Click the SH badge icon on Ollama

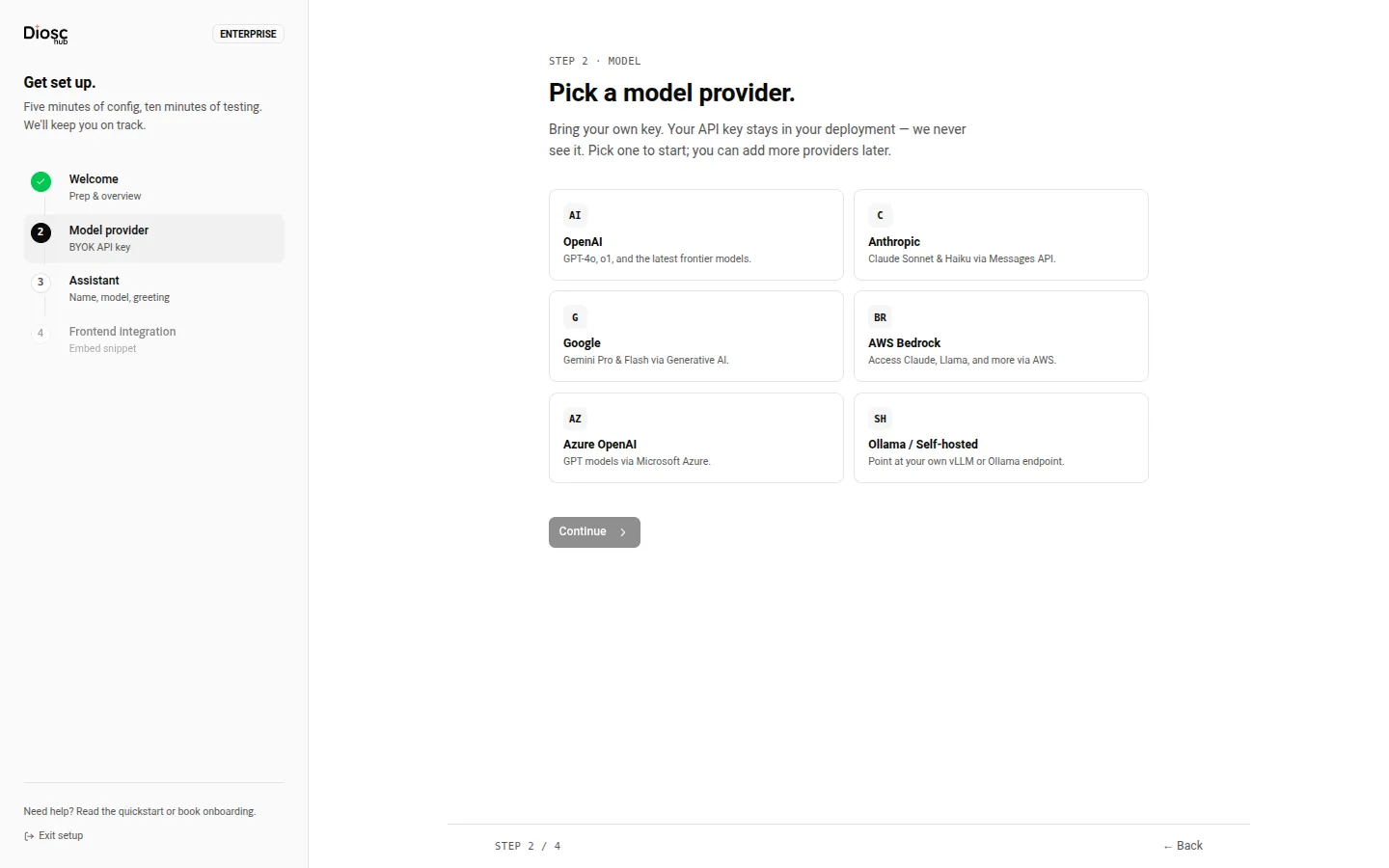point(880,419)
